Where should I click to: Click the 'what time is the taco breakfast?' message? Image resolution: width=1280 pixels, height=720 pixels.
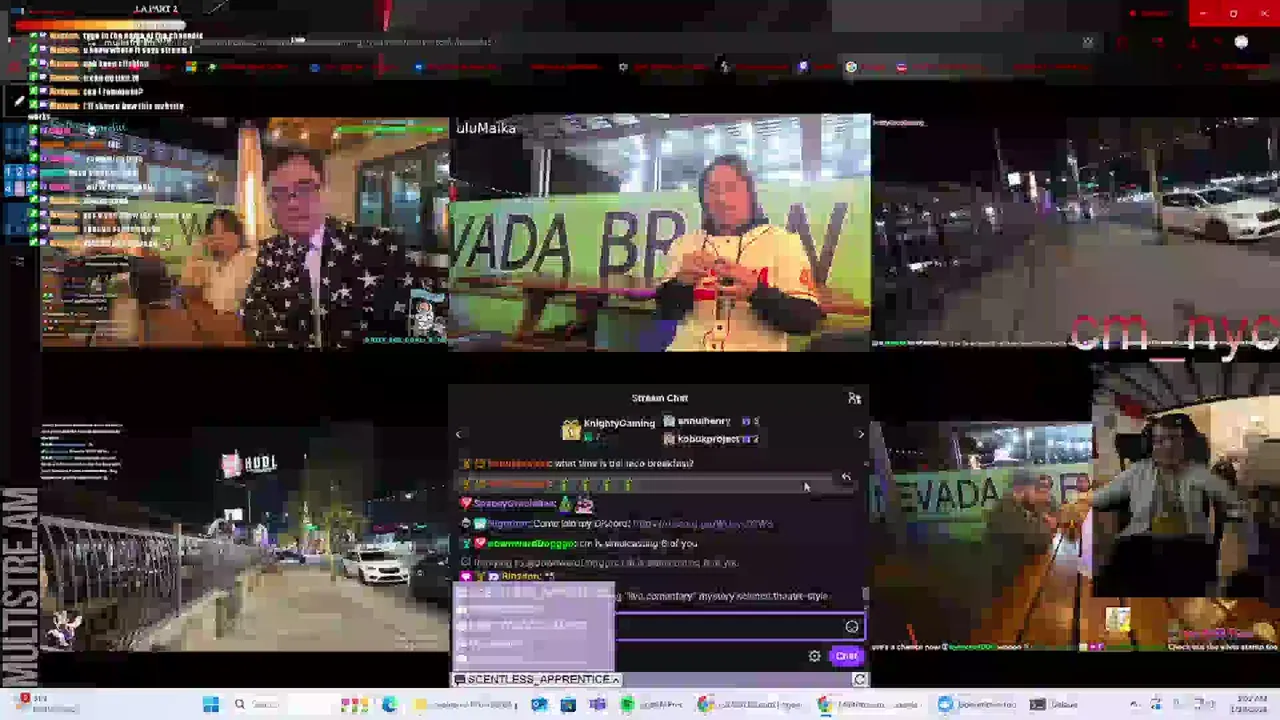[x=623, y=464]
